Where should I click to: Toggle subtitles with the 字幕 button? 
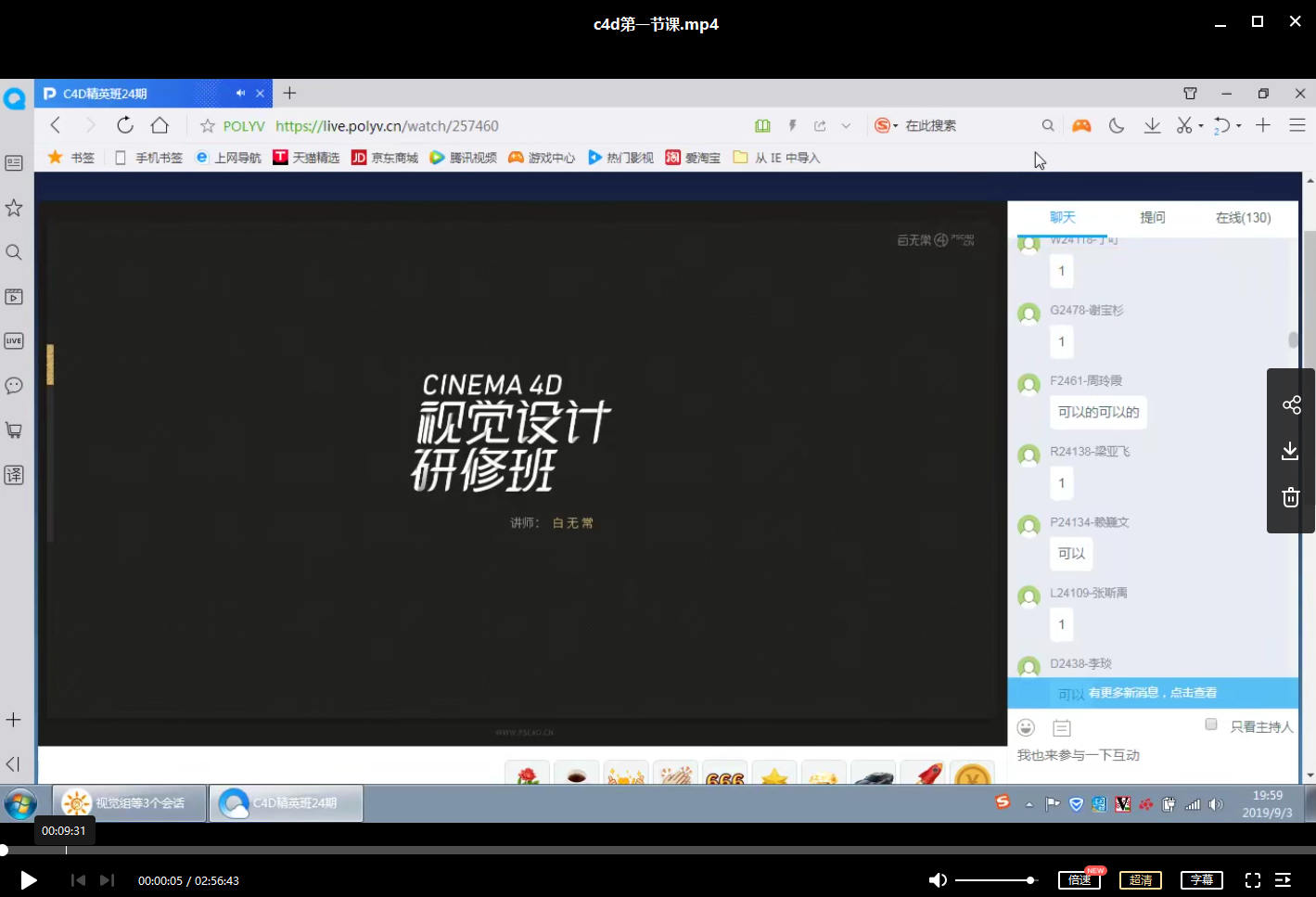pyautogui.click(x=1201, y=880)
